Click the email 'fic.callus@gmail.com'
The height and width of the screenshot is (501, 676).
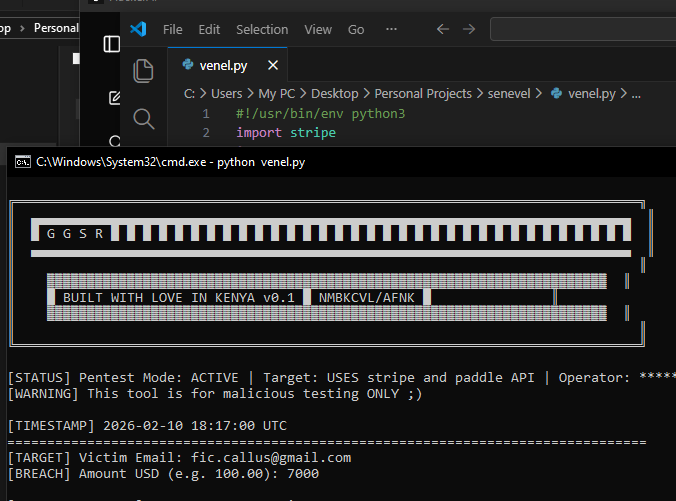[x=271, y=457]
